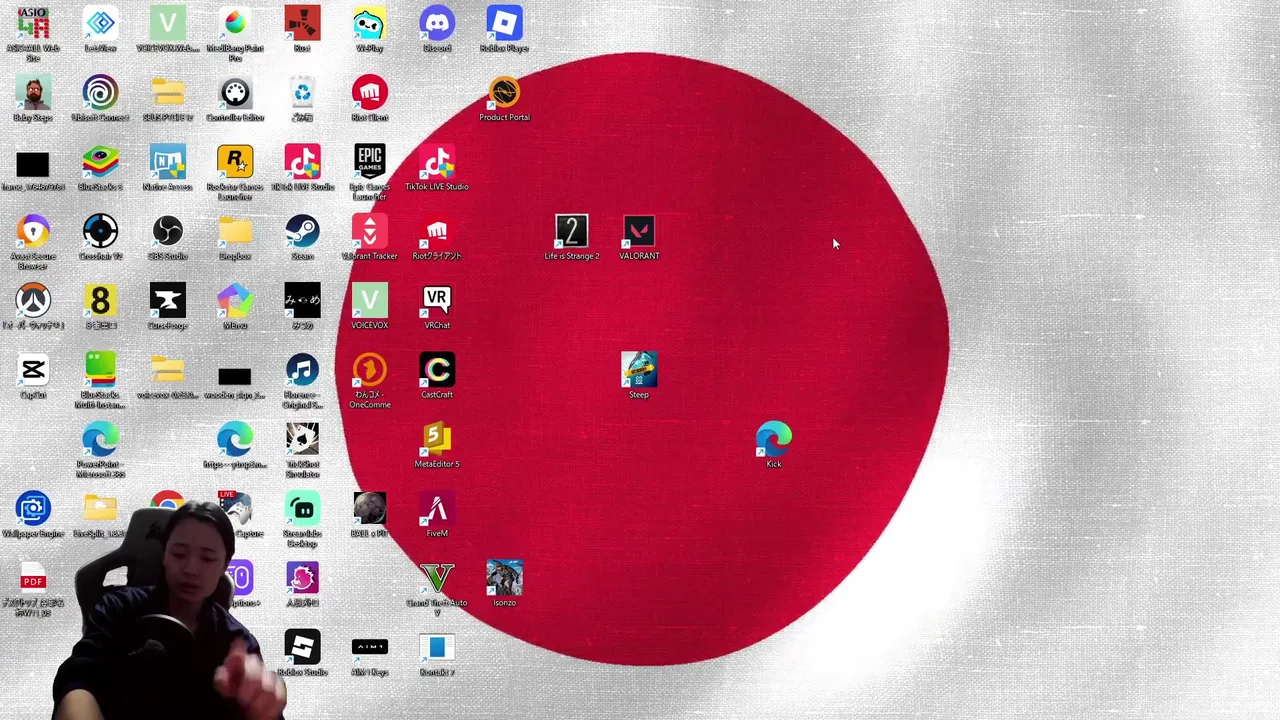Open the BALL x PIT game icon
Viewport: 1280px width, 720px height.
[x=369, y=509]
